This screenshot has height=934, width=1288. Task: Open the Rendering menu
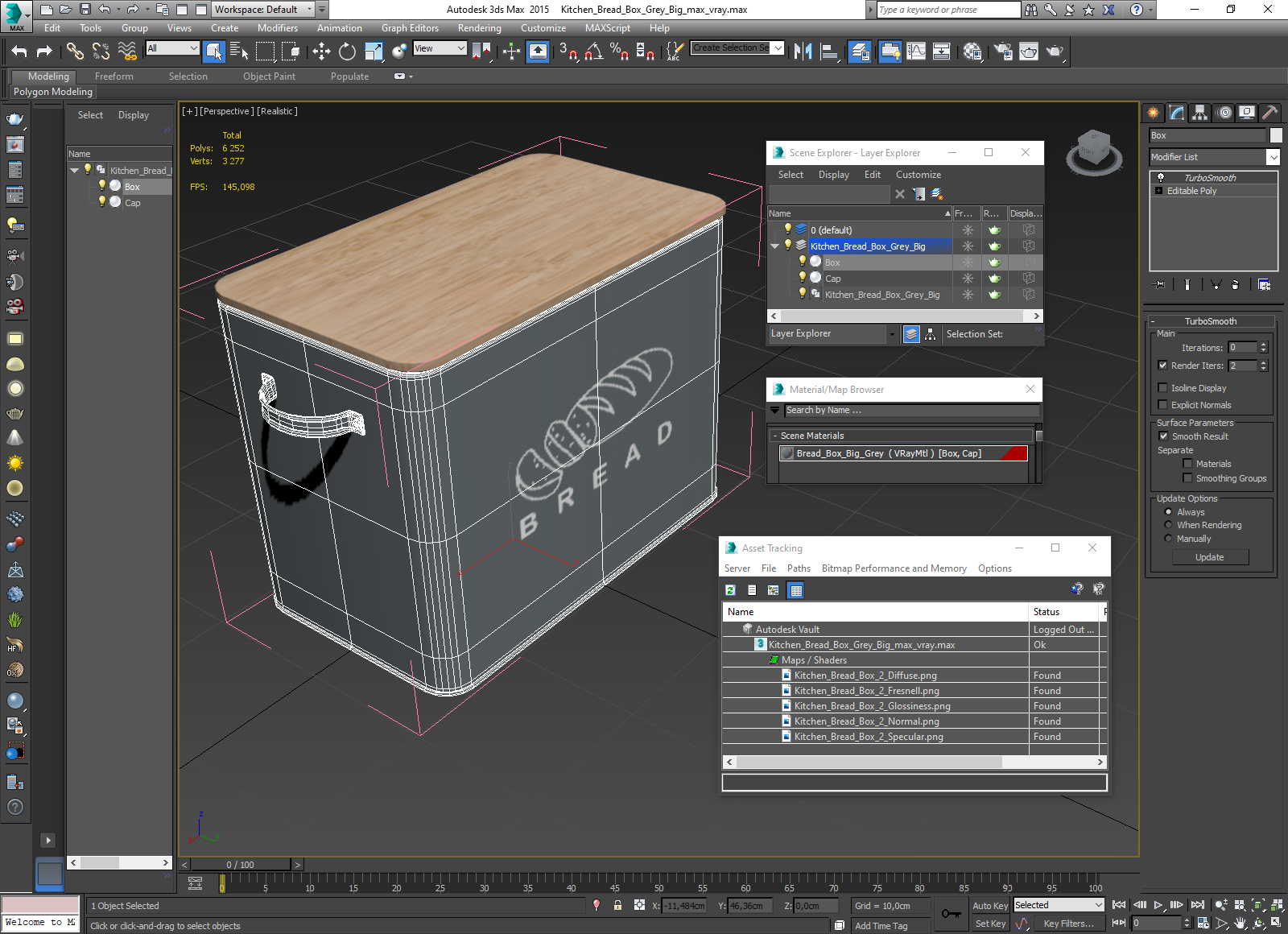[479, 28]
